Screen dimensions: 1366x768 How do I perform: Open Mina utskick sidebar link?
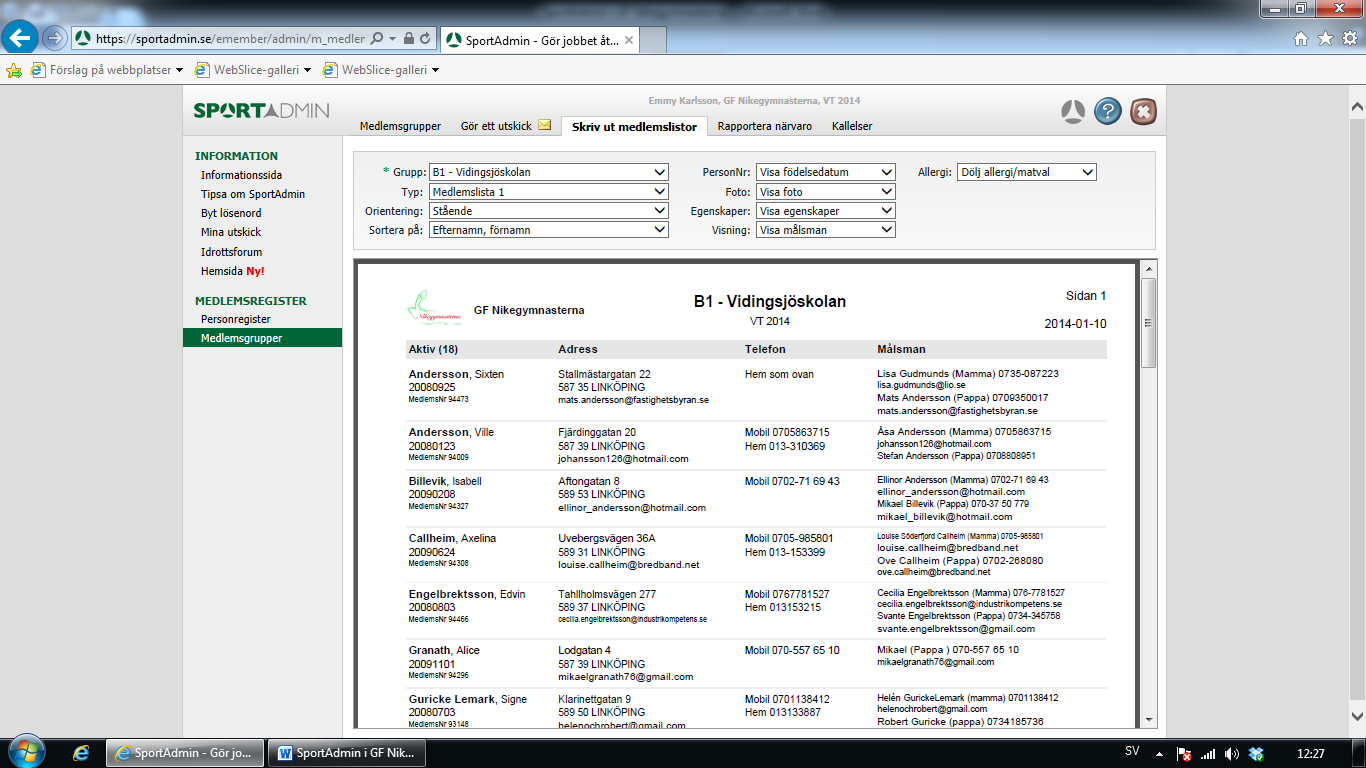[230, 232]
